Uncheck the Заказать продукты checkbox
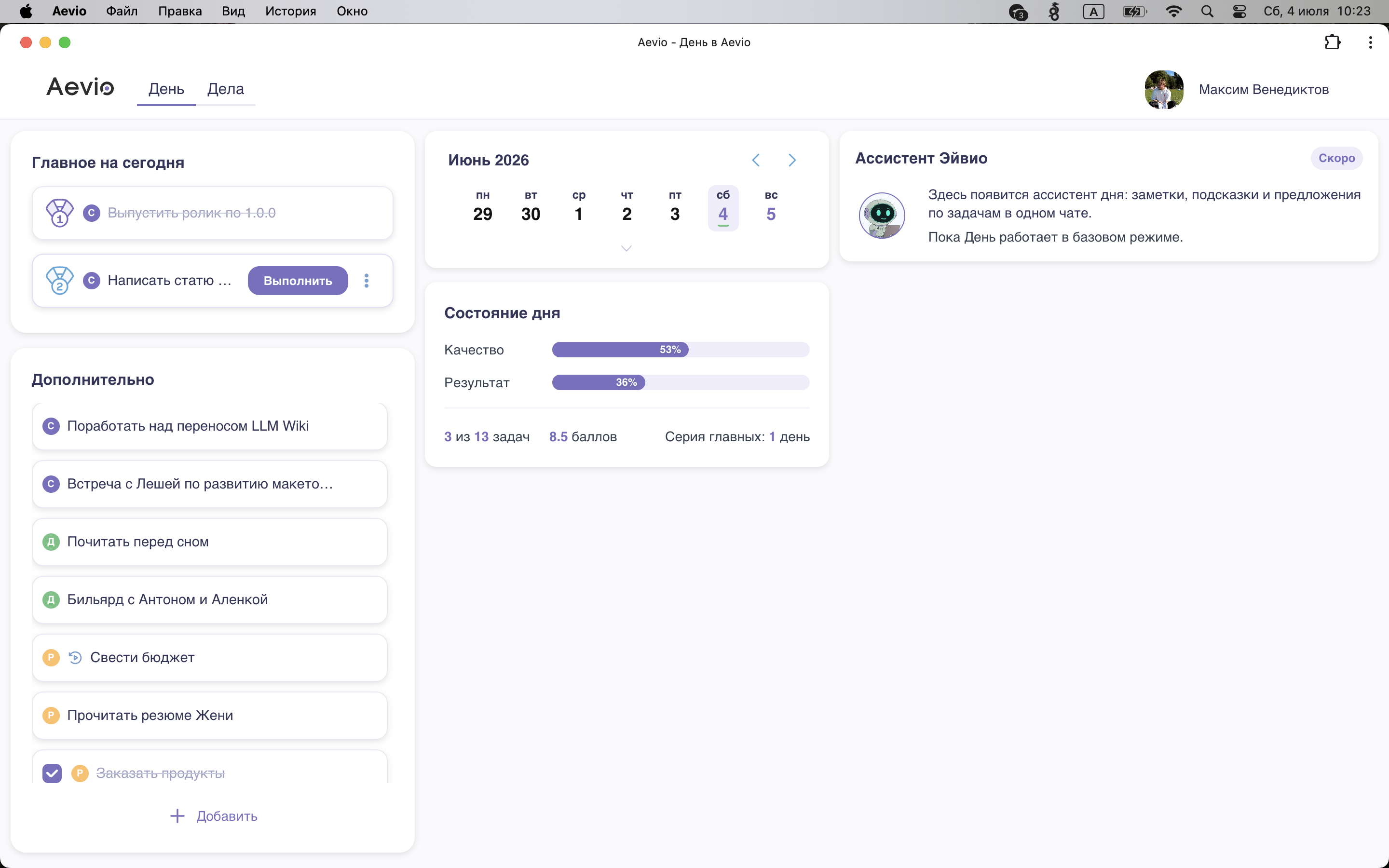This screenshot has height=868, width=1389. pos(52,773)
